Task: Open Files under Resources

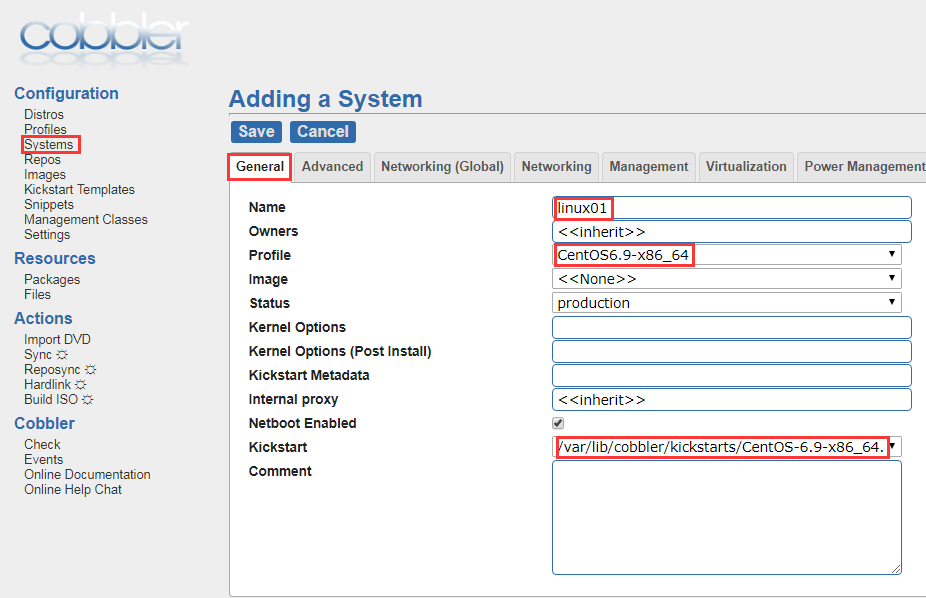Action: 37,295
